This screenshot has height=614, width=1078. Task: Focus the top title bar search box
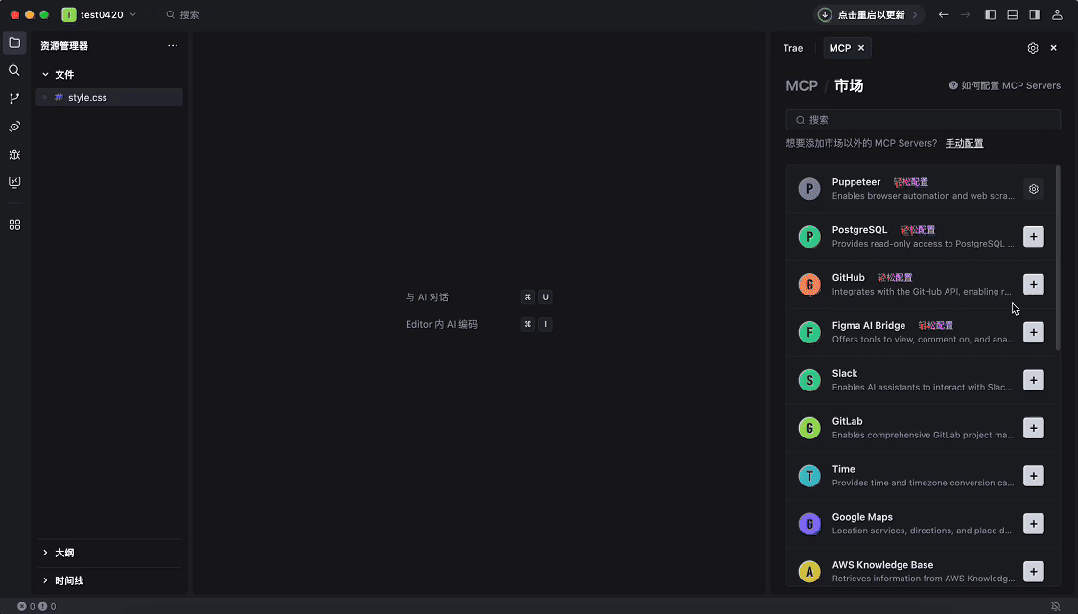183,14
